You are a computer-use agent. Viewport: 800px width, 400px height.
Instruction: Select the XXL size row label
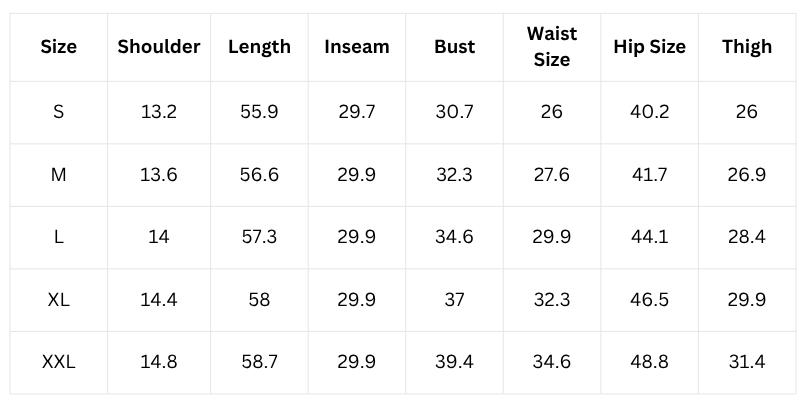pyautogui.click(x=58, y=362)
